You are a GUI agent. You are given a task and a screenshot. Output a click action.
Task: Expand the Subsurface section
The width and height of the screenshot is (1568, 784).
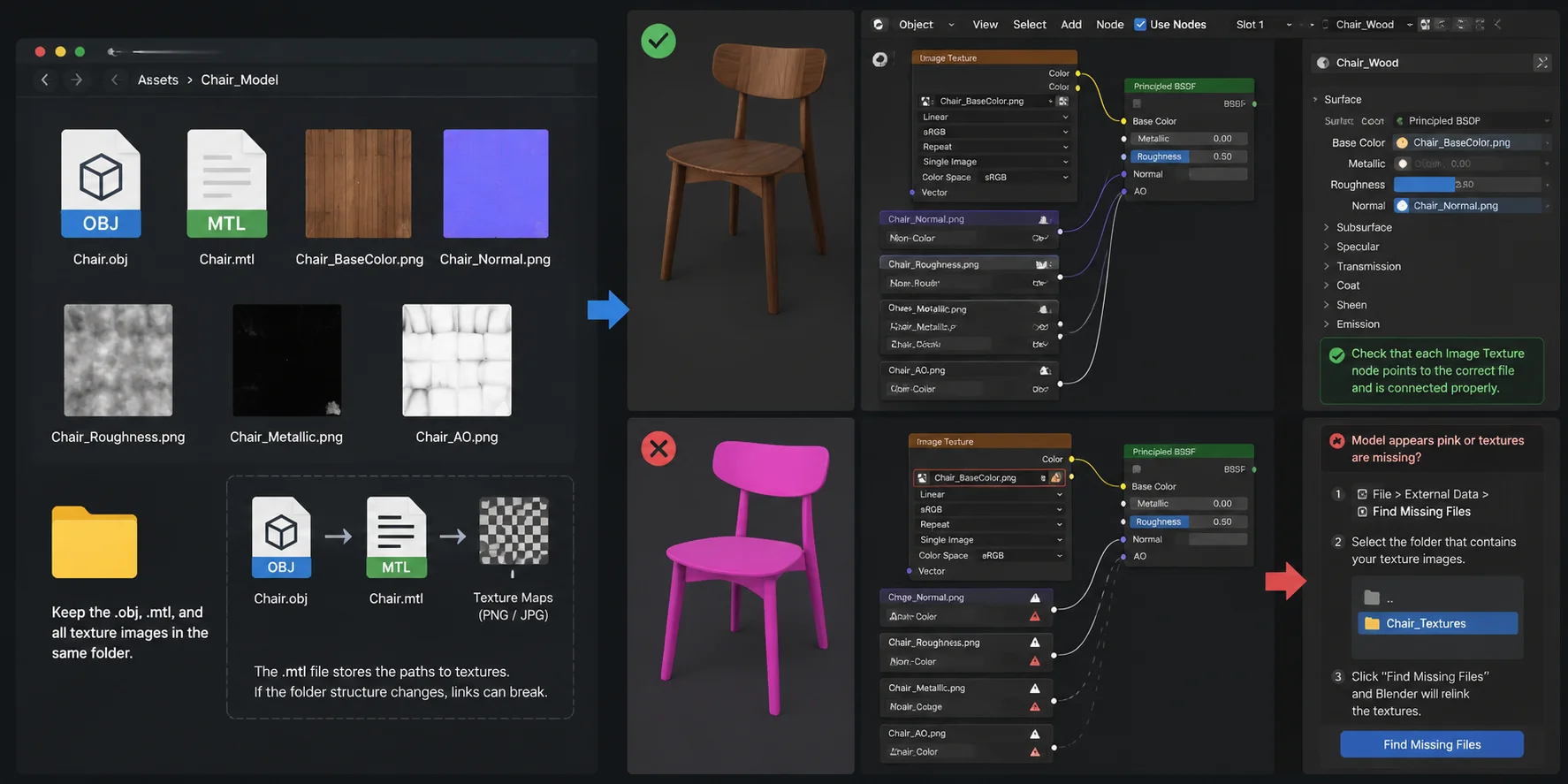point(1358,227)
